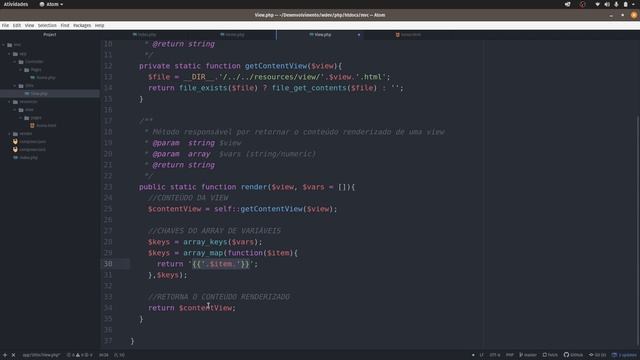Open composer.lock in the project tree
The image size is (640, 360).
click(x=33, y=150)
